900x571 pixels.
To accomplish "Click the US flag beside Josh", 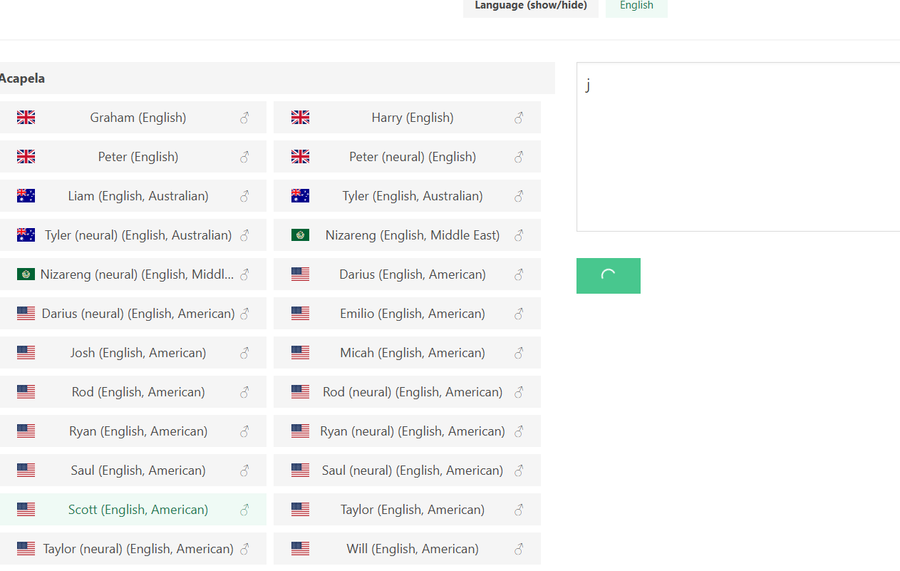I will pos(26,353).
